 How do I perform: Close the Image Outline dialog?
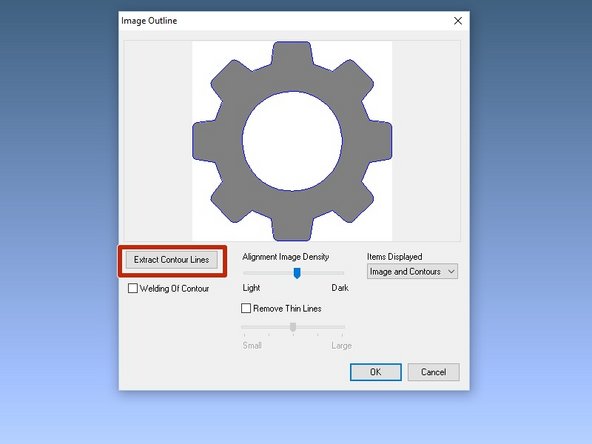[458, 21]
